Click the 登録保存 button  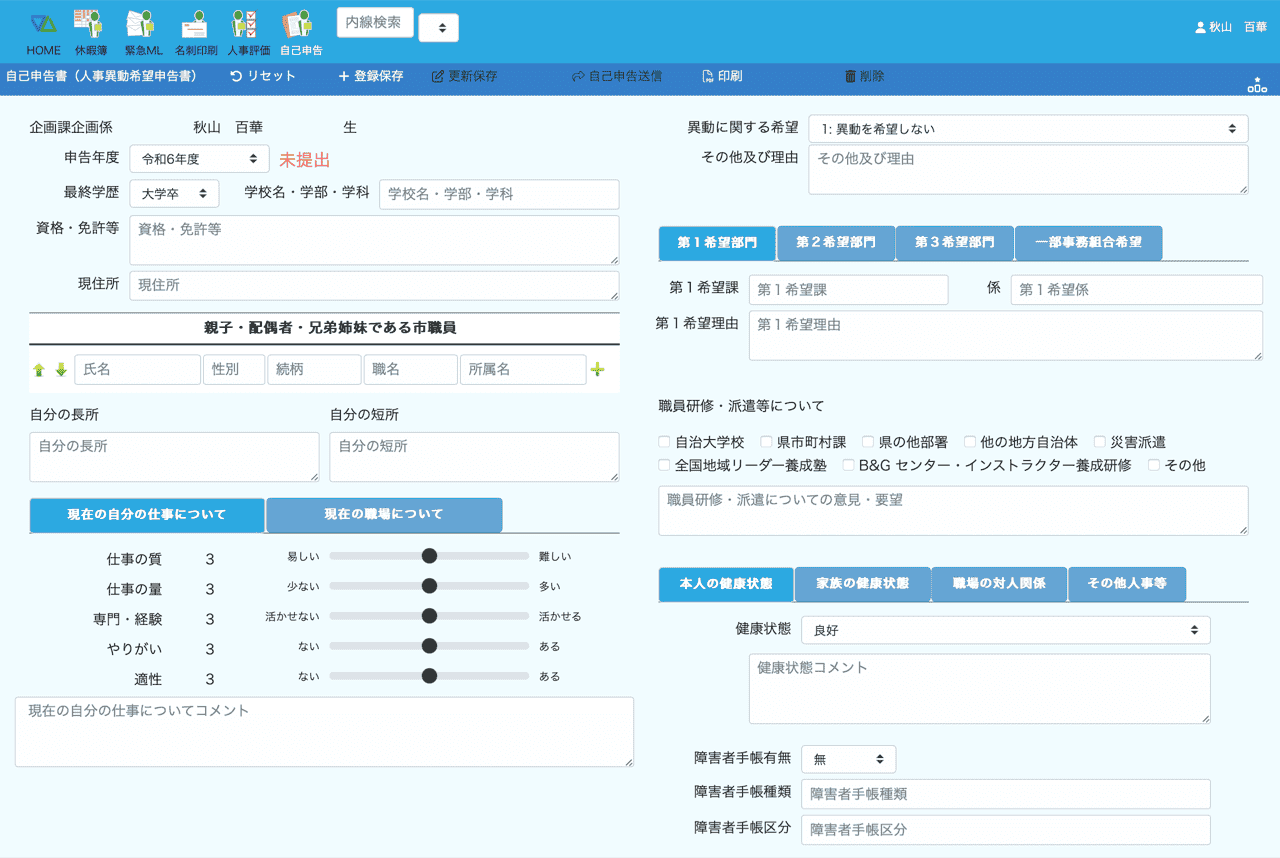point(371,76)
